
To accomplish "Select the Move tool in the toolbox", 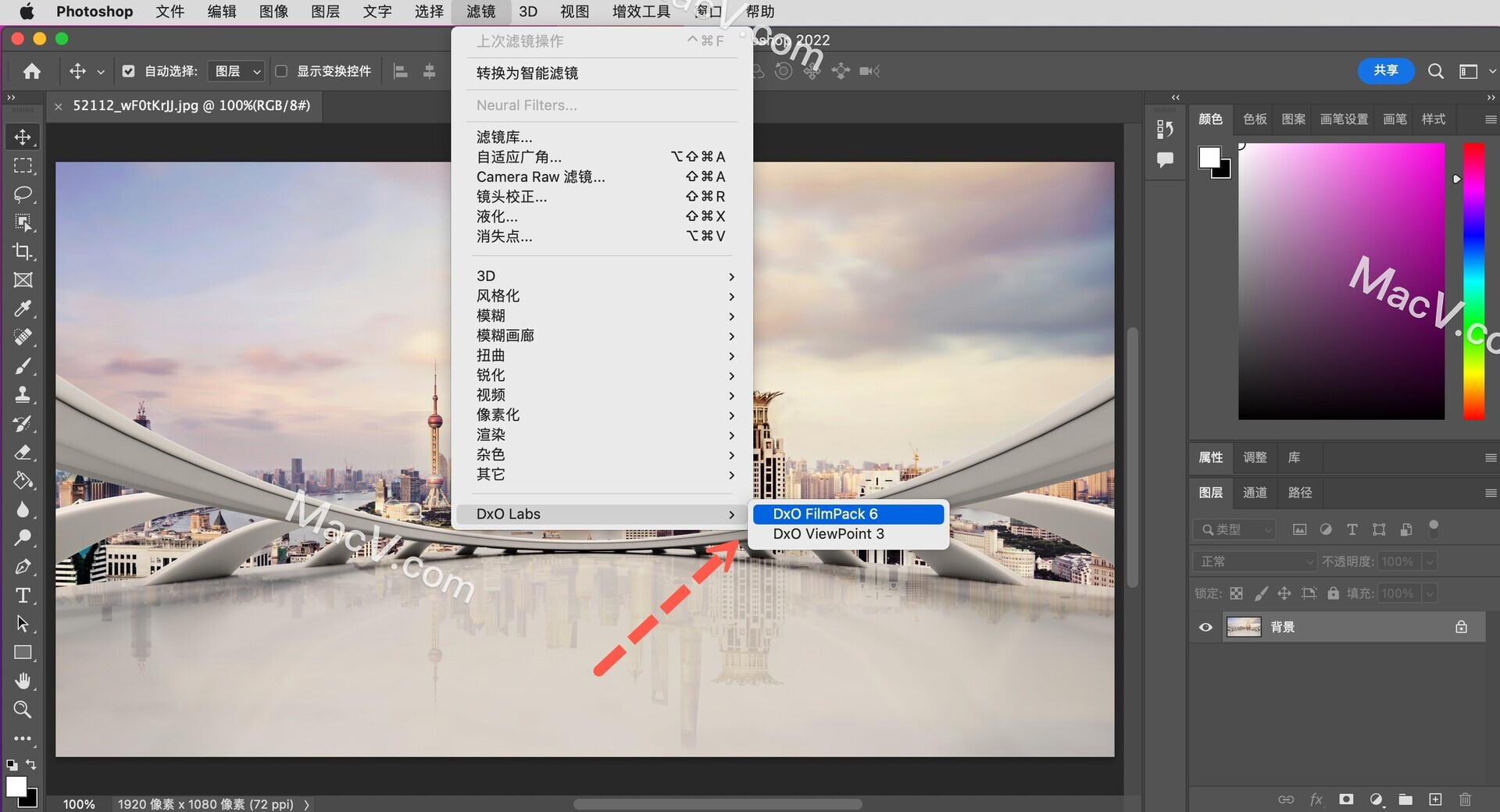I will click(x=23, y=137).
